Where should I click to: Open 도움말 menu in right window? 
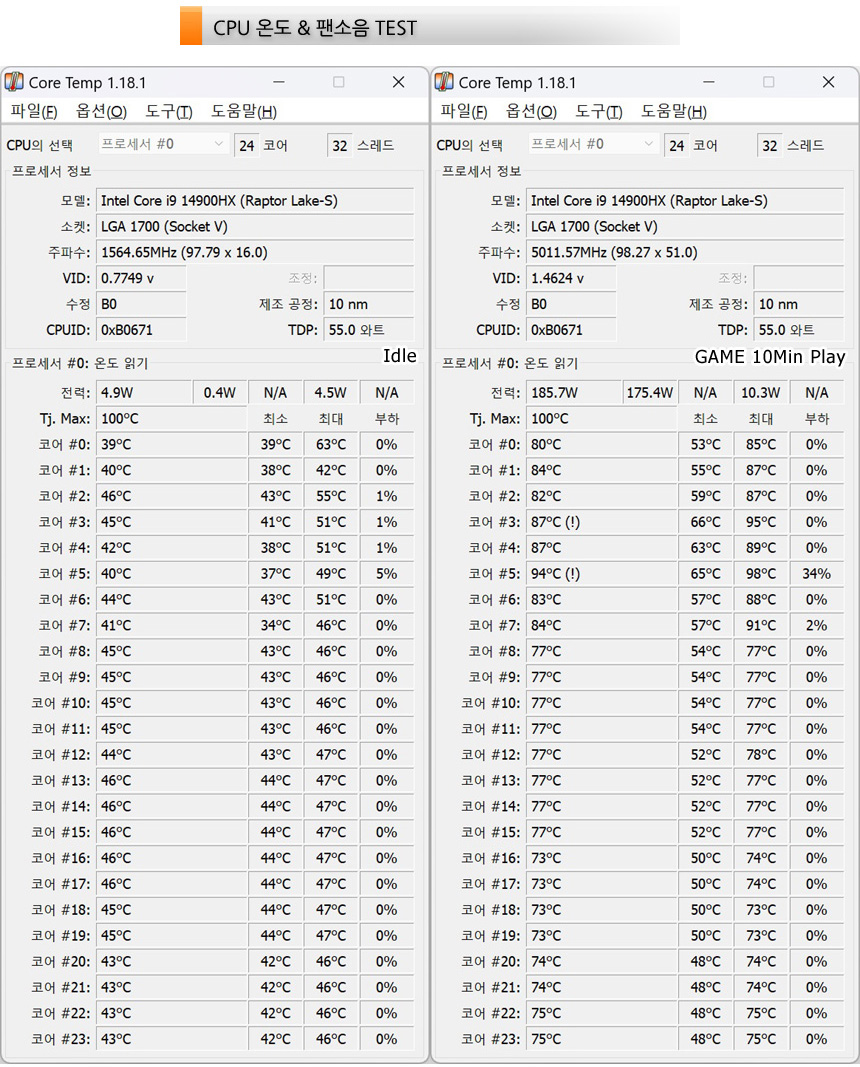673,111
